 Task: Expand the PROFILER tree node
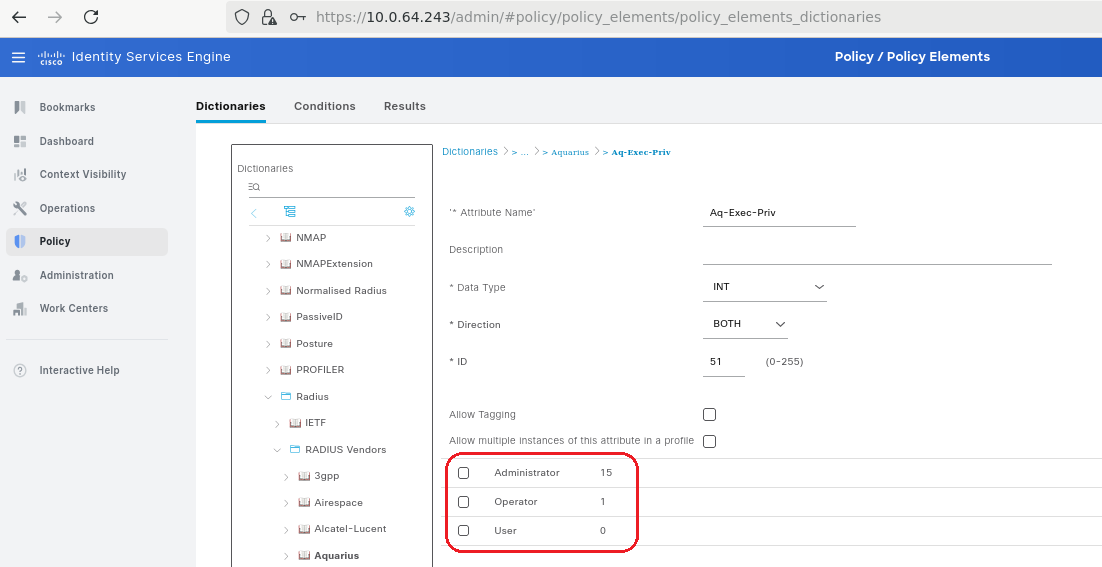[268, 370]
